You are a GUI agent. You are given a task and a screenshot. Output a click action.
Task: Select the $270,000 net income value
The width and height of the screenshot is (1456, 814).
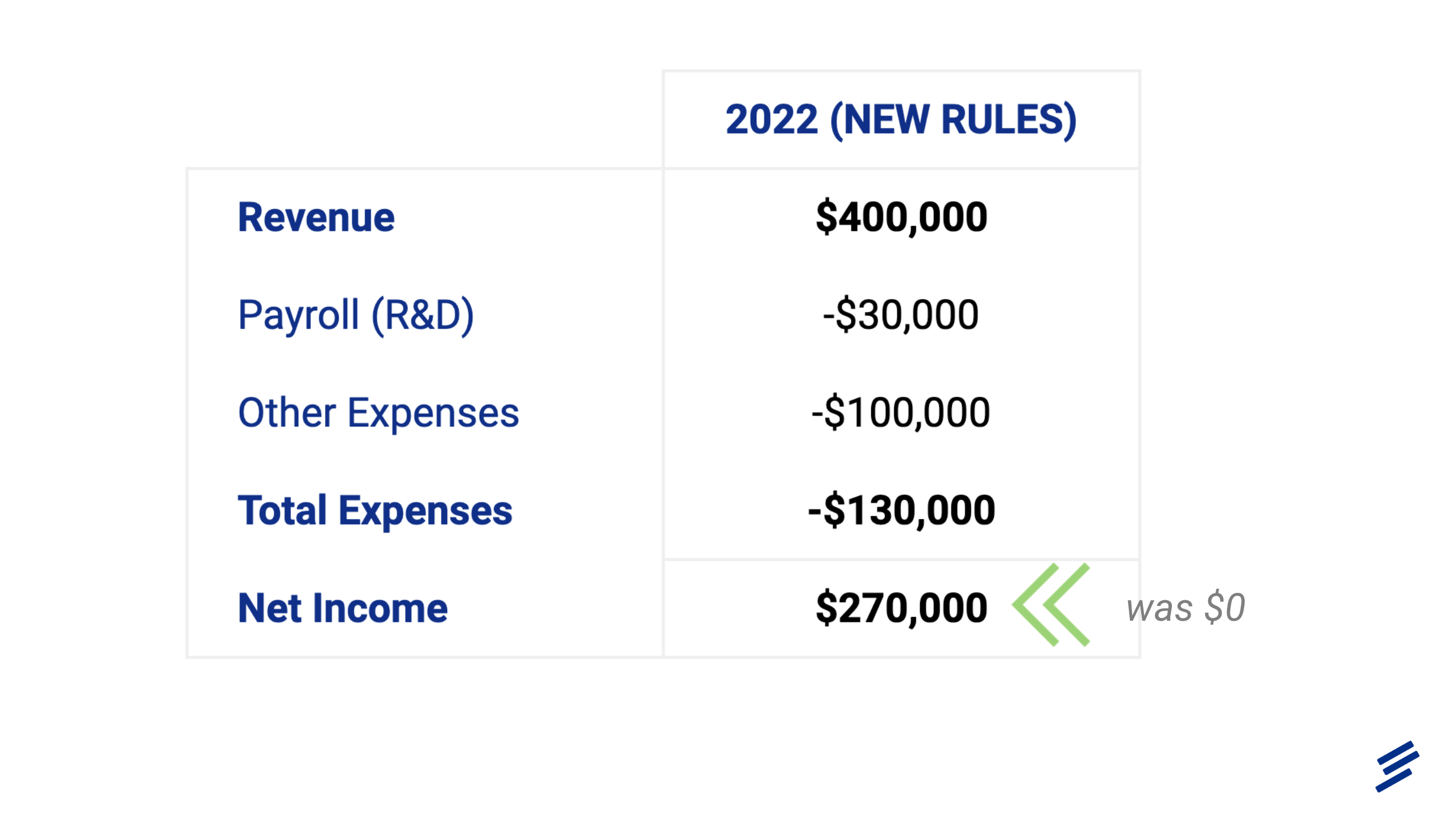(x=901, y=608)
